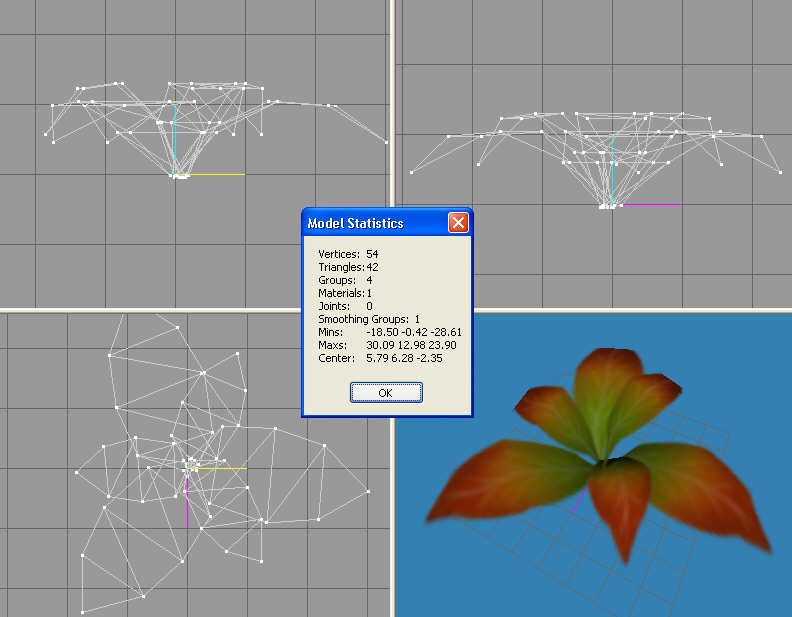Image resolution: width=792 pixels, height=617 pixels.
Task: Click vertical splitter between top viewports
Action: pyautogui.click(x=393, y=100)
